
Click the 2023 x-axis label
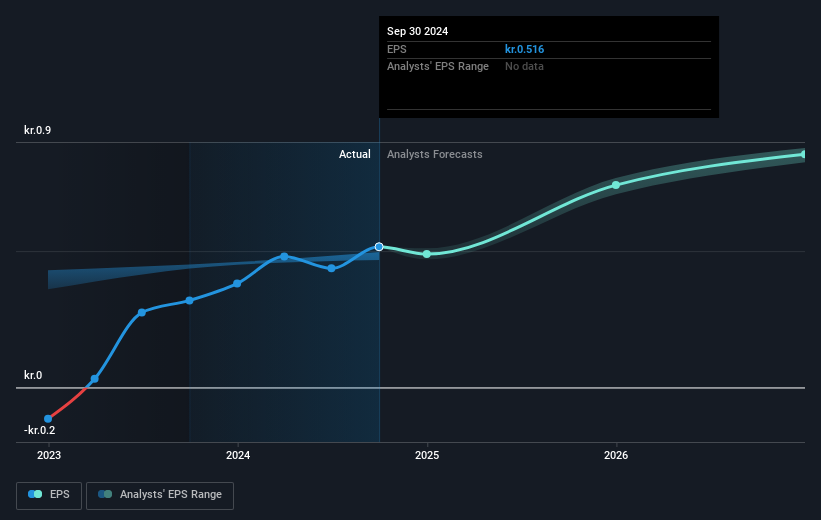click(x=49, y=456)
